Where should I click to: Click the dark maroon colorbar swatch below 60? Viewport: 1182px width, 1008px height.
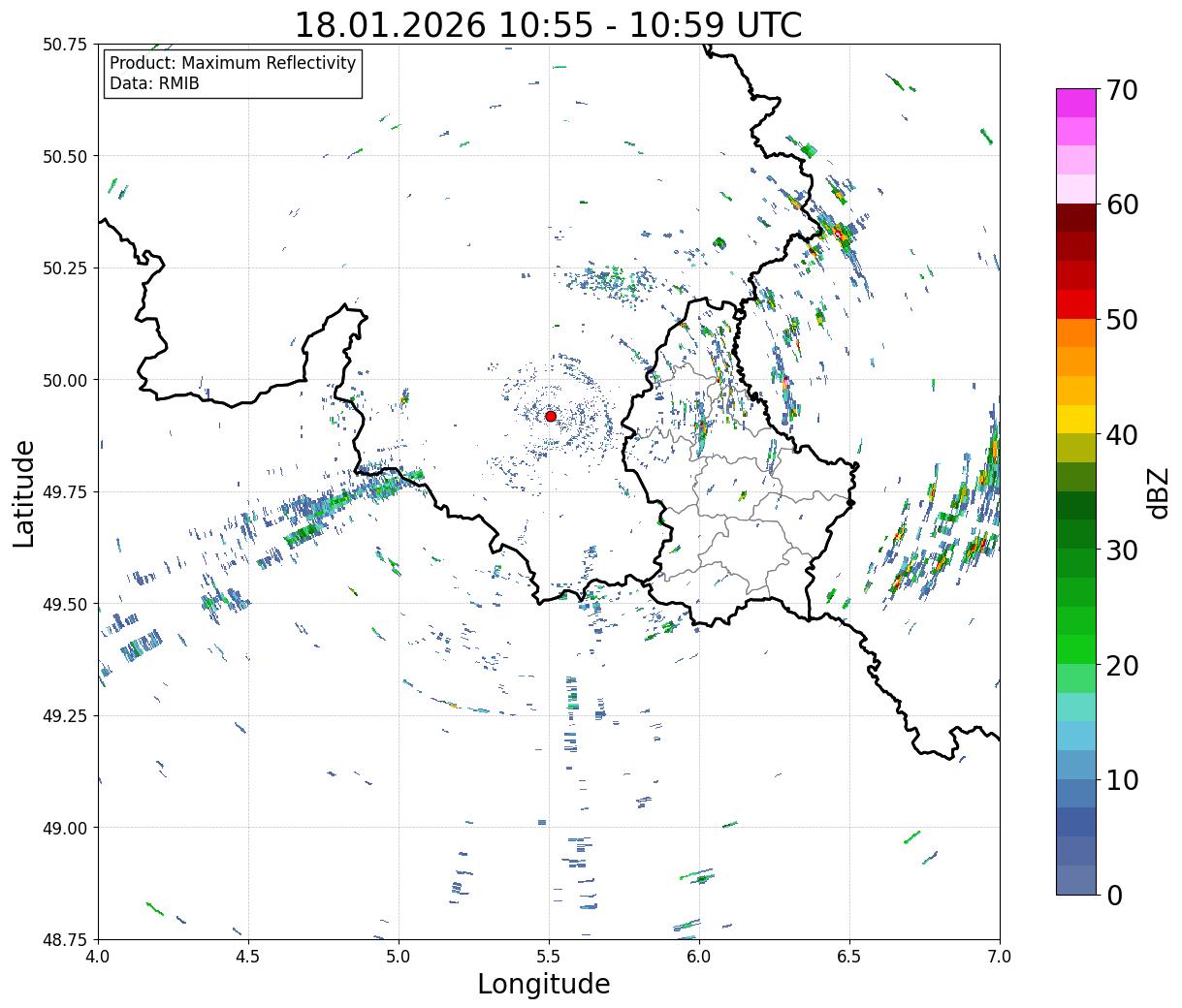pyautogui.click(x=1076, y=218)
